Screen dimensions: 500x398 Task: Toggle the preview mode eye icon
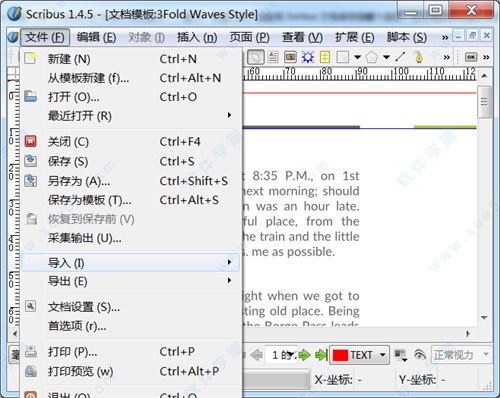pyautogui.click(x=420, y=355)
